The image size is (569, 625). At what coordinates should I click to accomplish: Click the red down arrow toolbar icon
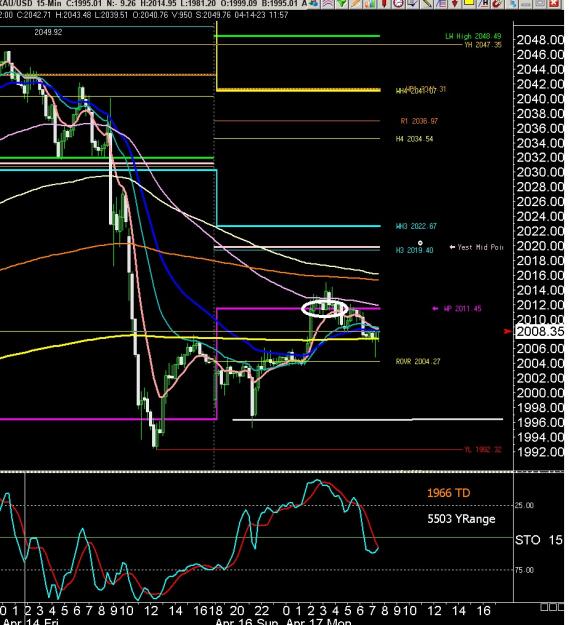point(455,4)
